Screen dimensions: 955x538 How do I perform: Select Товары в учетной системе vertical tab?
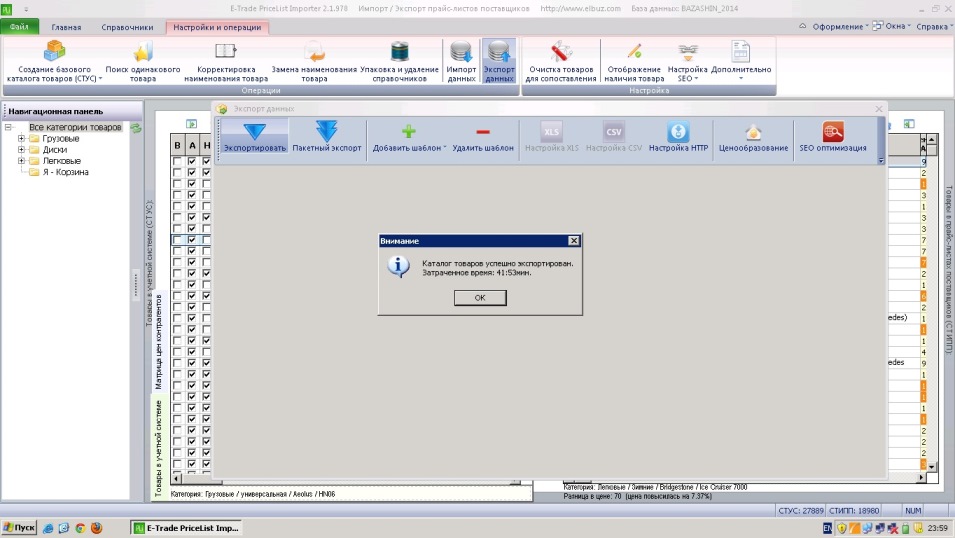click(x=158, y=448)
